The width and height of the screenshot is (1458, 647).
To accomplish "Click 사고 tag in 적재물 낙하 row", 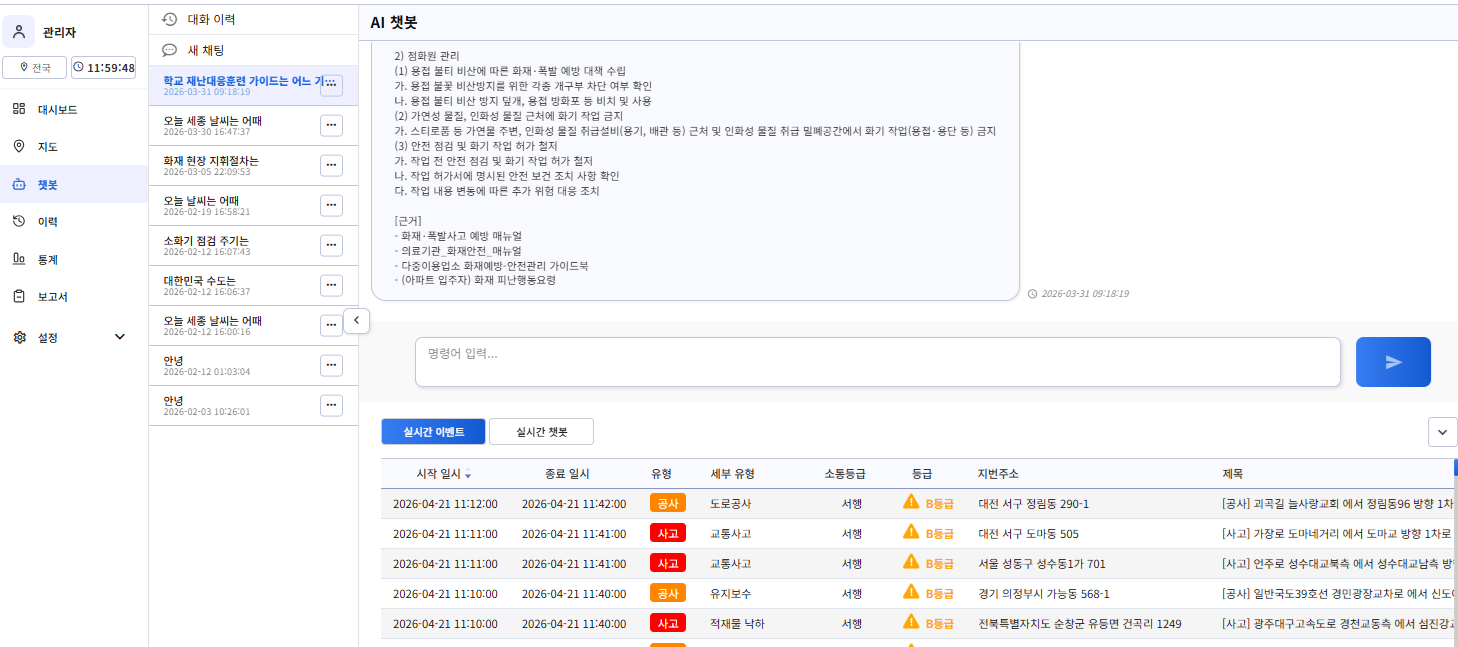I will pyautogui.click(x=668, y=624).
